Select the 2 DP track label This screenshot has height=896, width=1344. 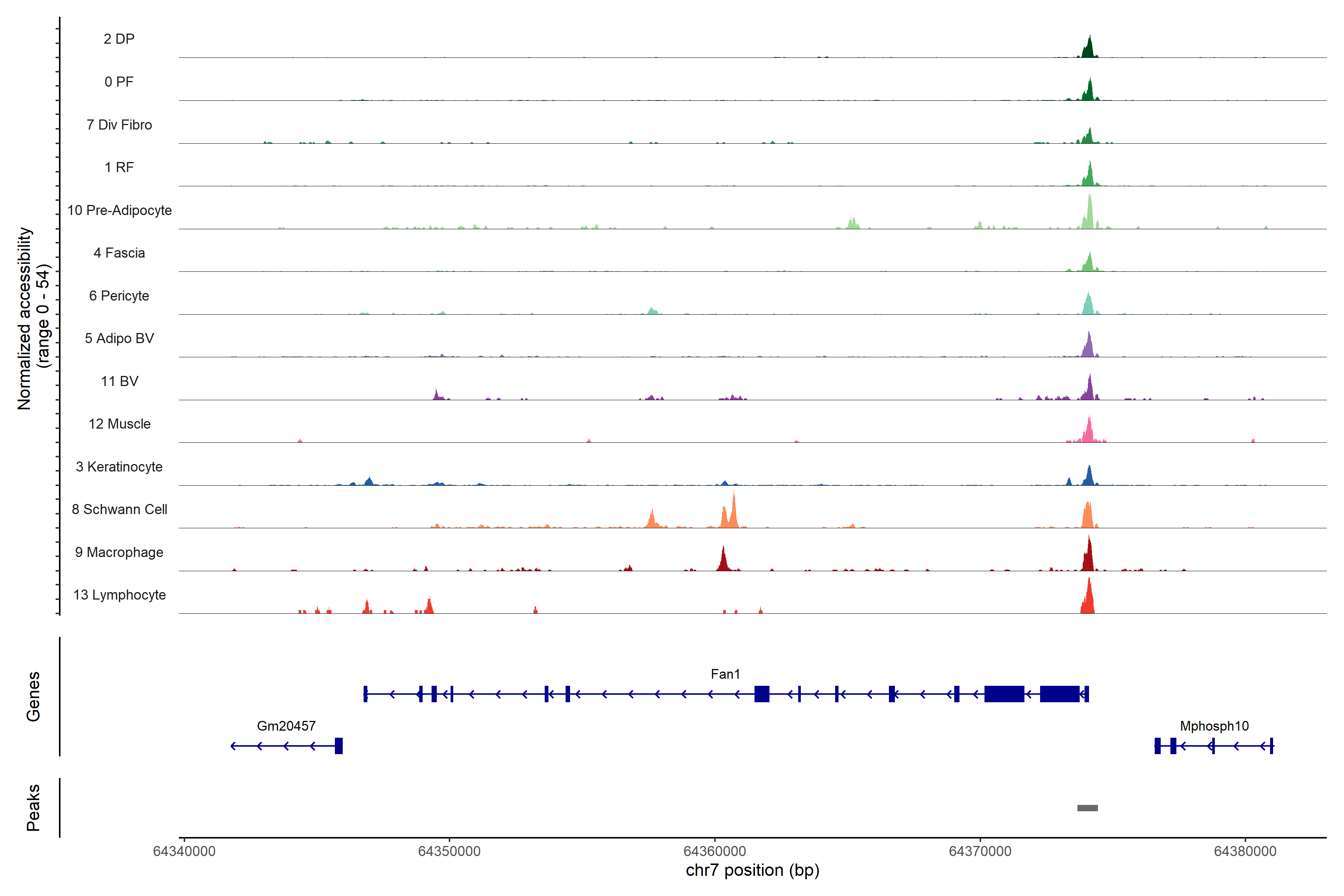(x=119, y=39)
